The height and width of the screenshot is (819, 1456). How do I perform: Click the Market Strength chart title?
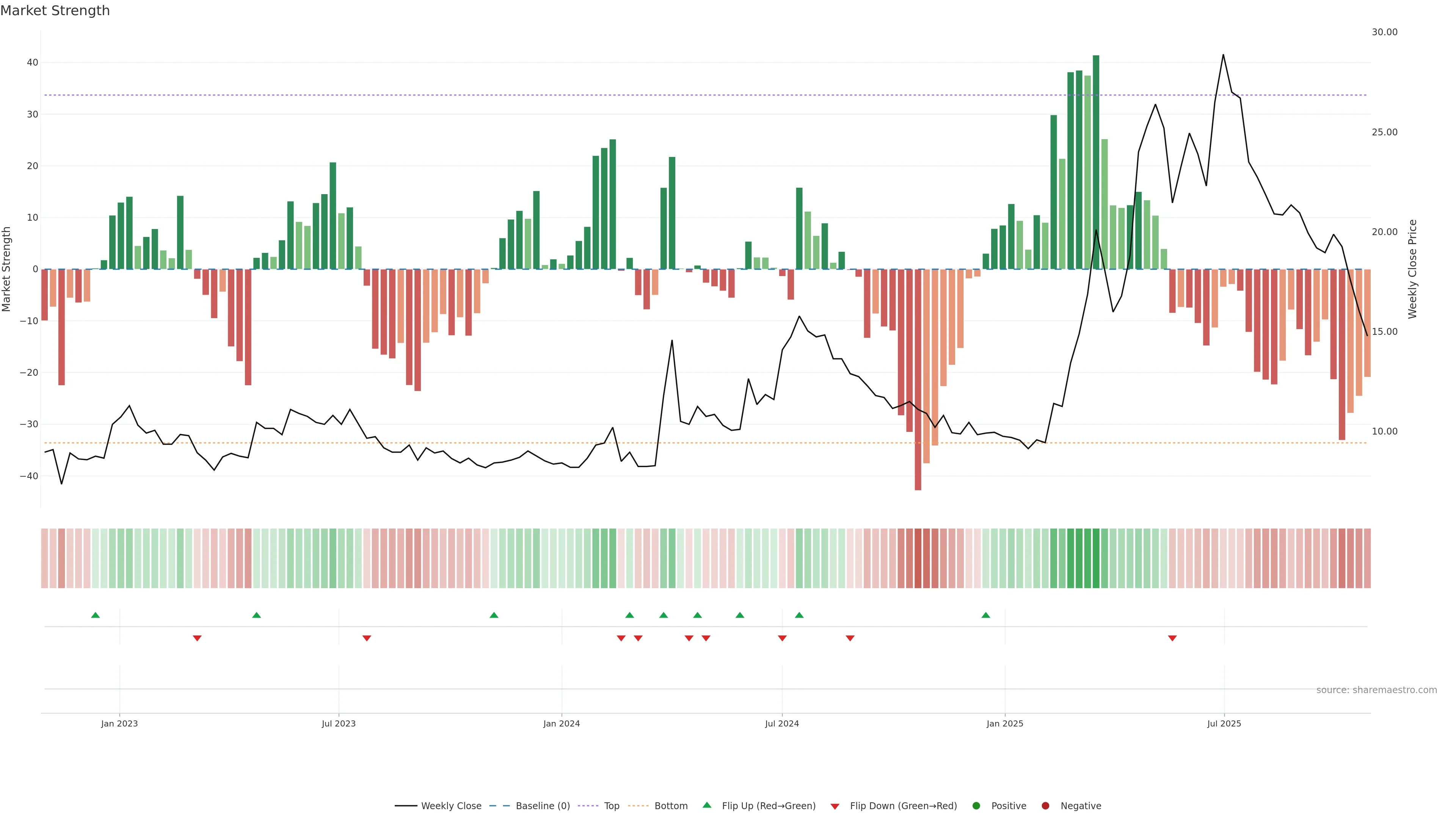pyautogui.click(x=55, y=11)
